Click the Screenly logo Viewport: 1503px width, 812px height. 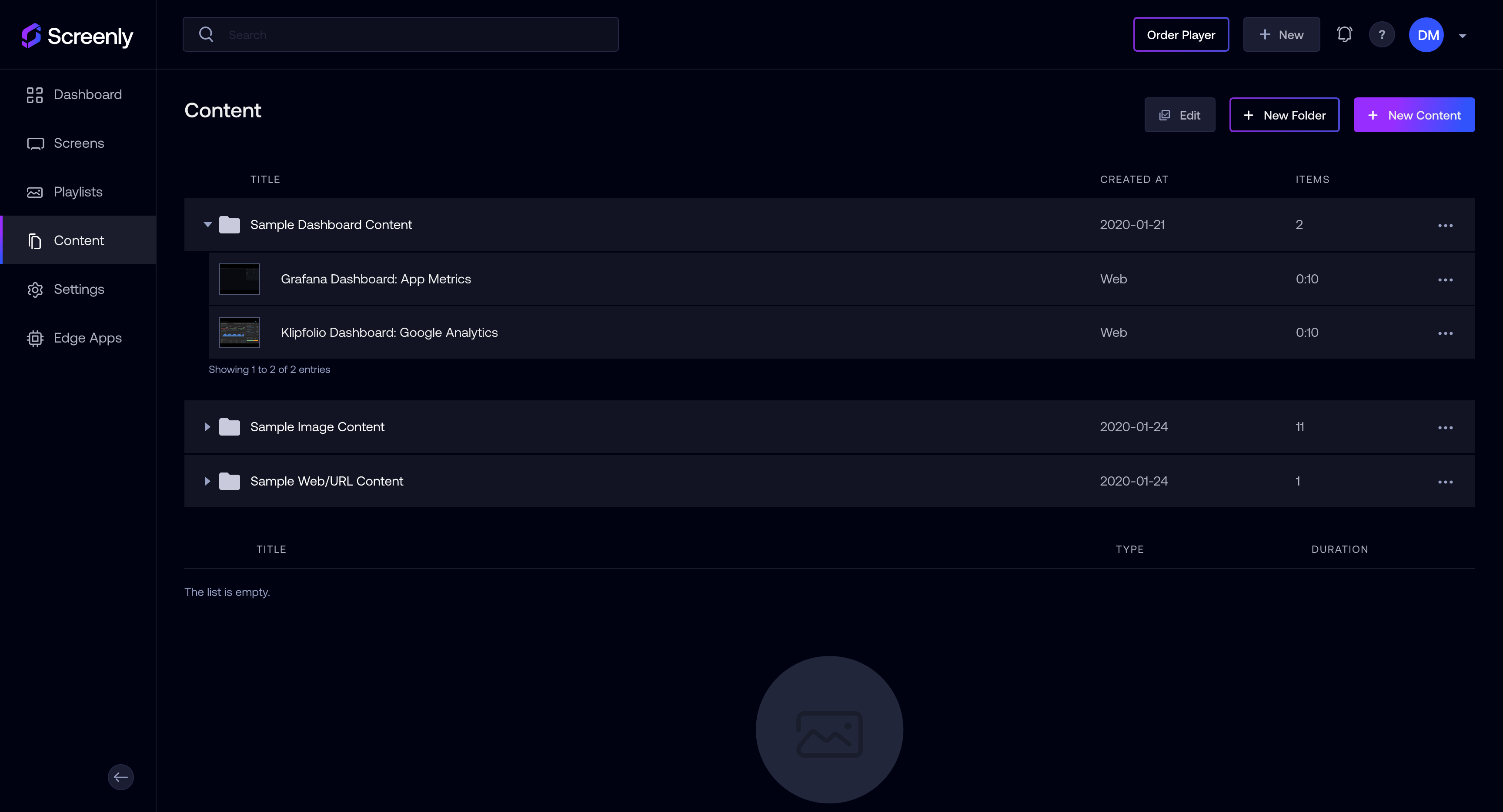77,36
